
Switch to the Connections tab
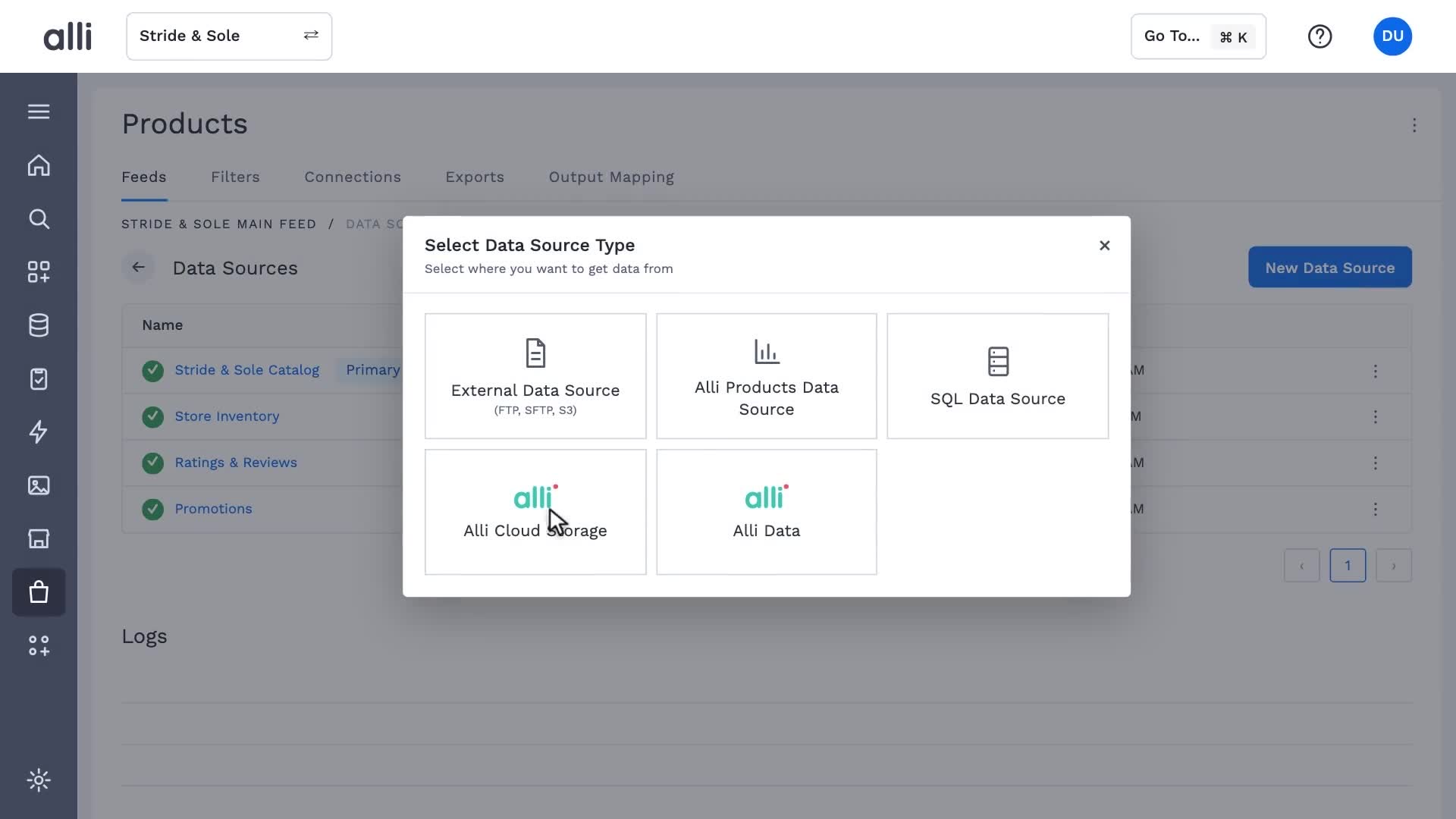[x=353, y=177]
